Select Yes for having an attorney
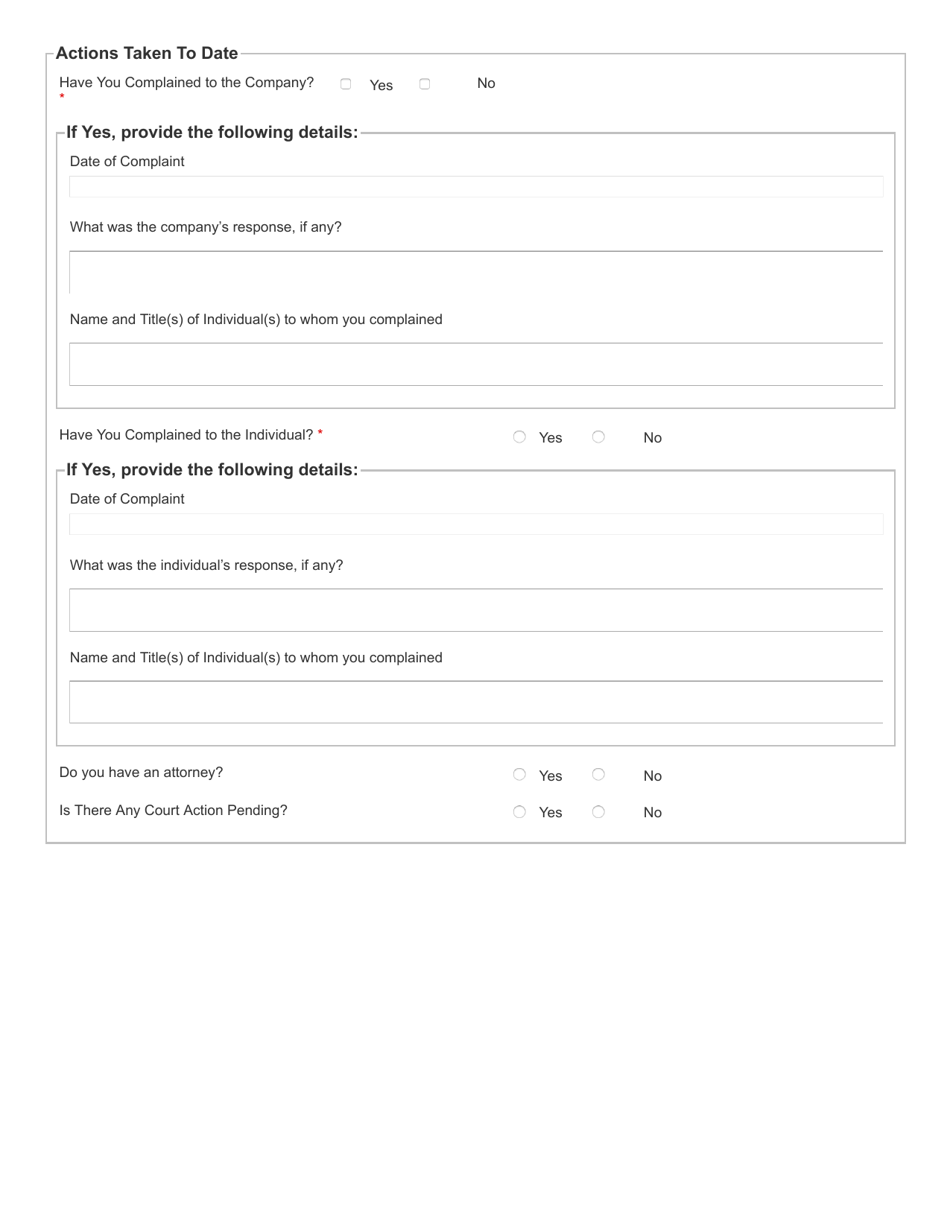The image size is (950, 1230). pyautogui.click(x=519, y=773)
